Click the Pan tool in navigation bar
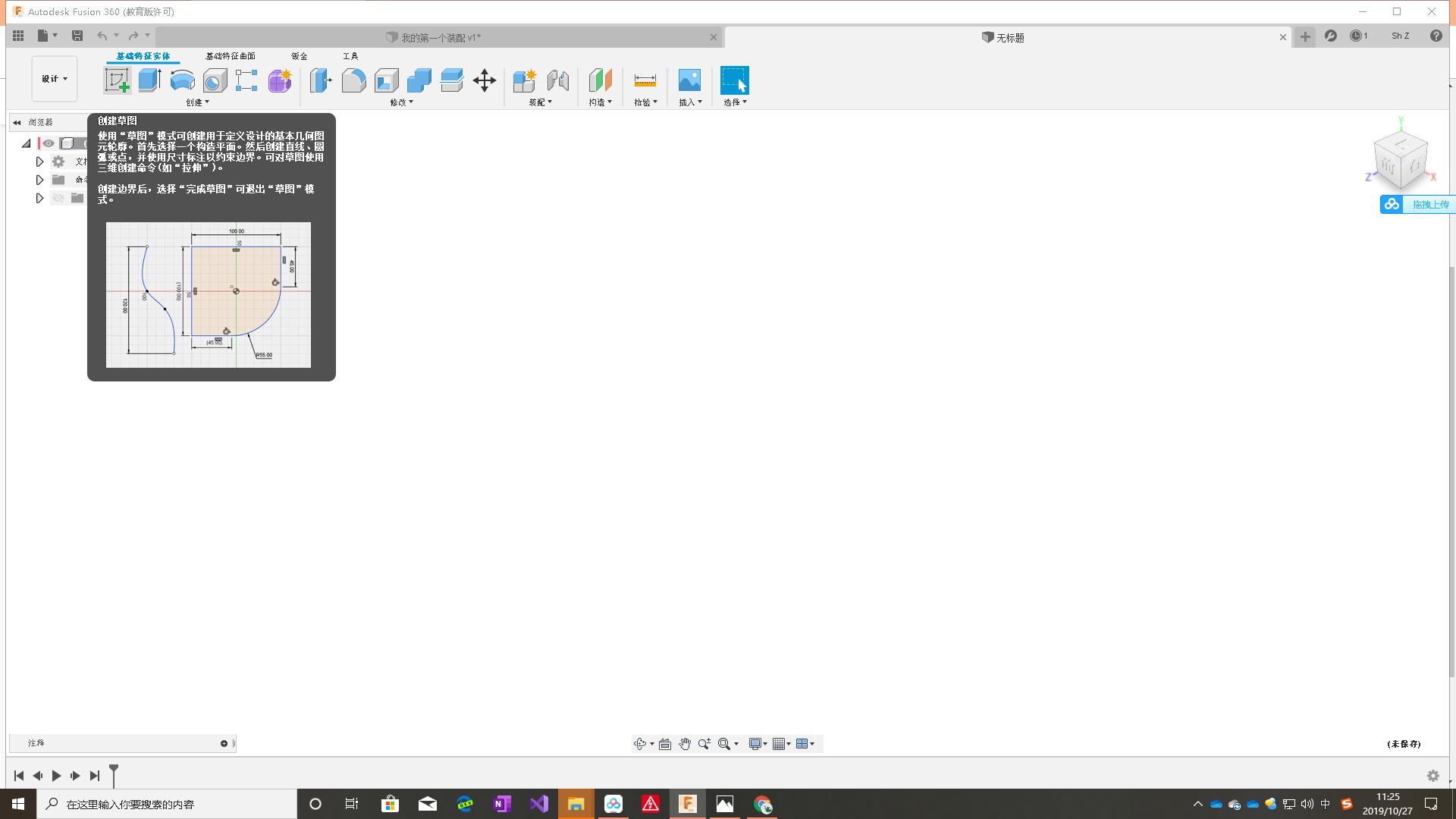The image size is (1456, 819). (684, 744)
